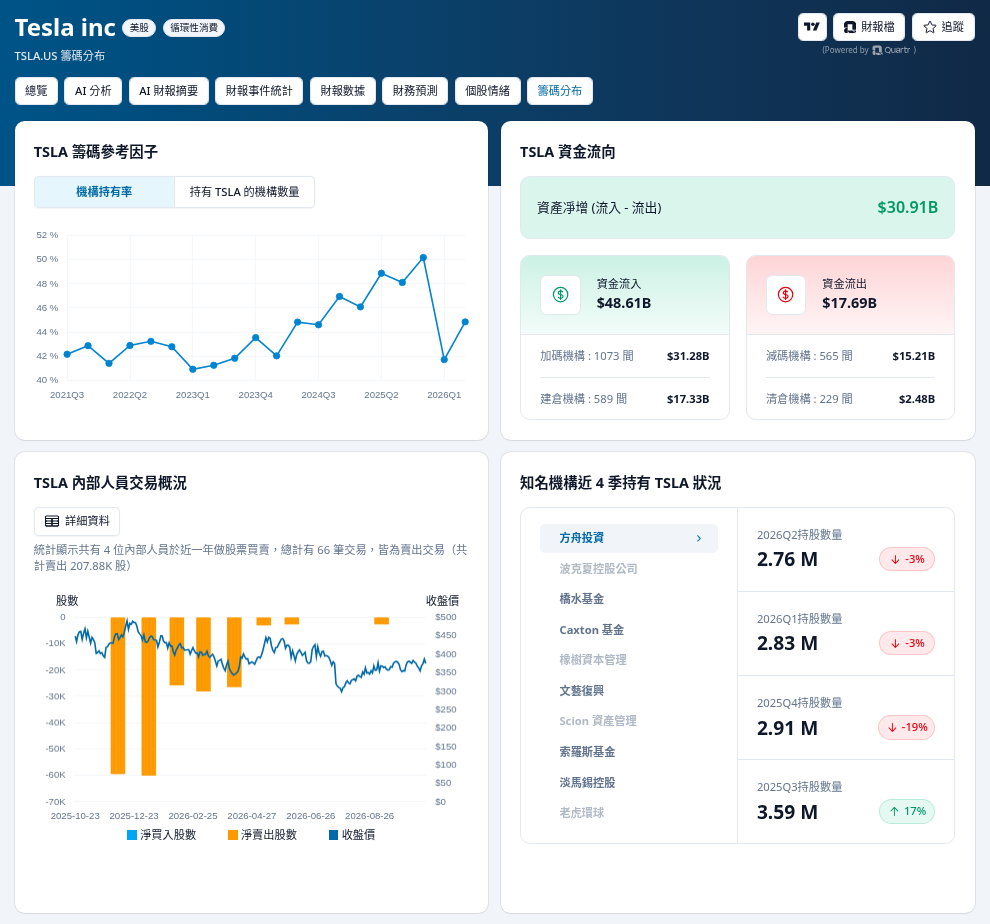This screenshot has height=924, width=990.
Task: Toggle the 淨買入股數 legend item
Action: (162, 835)
